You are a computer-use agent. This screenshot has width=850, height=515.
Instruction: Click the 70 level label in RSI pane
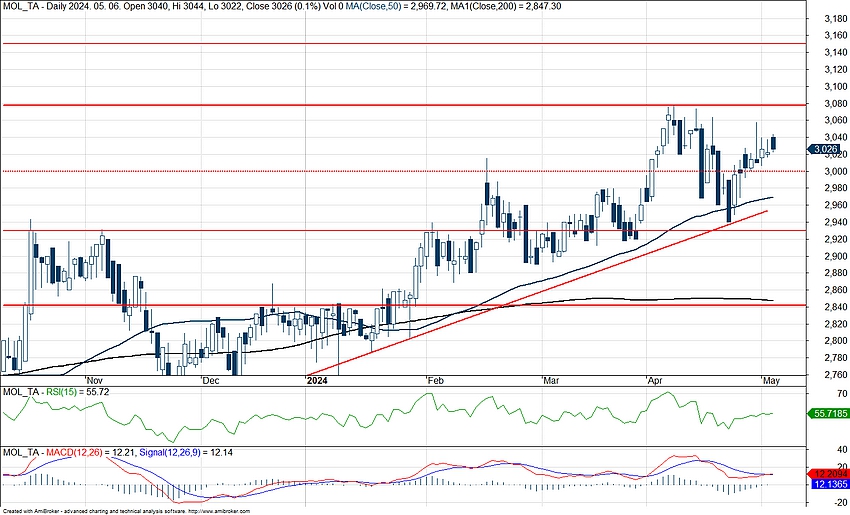(x=842, y=394)
